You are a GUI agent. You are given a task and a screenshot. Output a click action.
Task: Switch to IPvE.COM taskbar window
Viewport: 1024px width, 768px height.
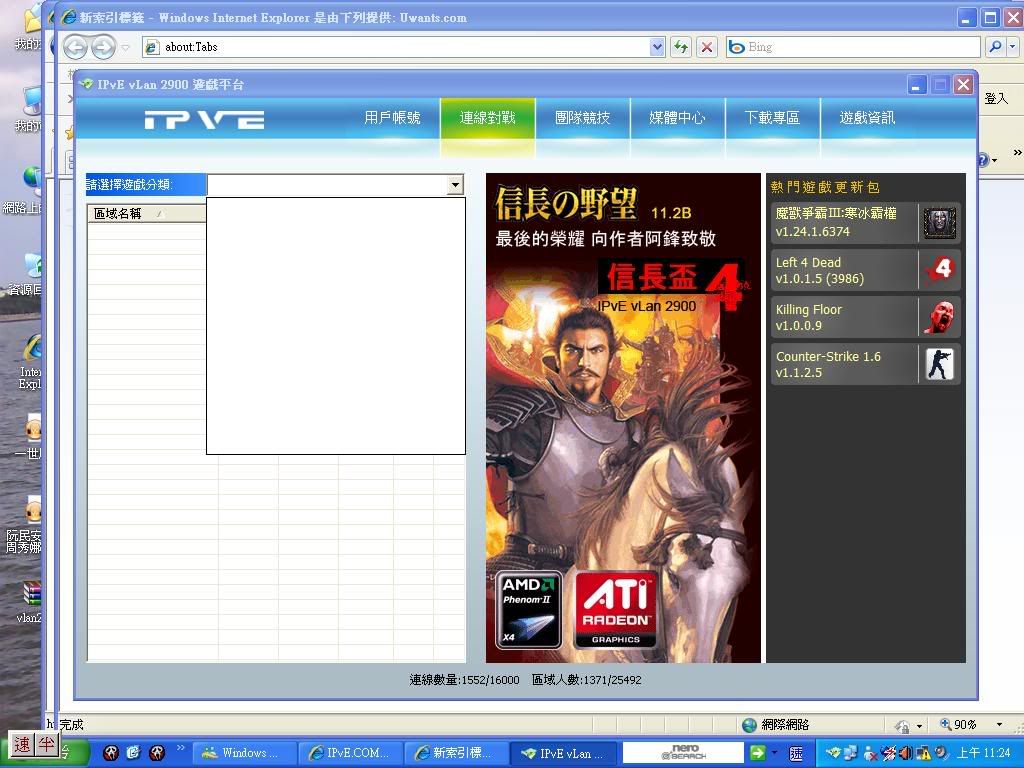(350, 753)
